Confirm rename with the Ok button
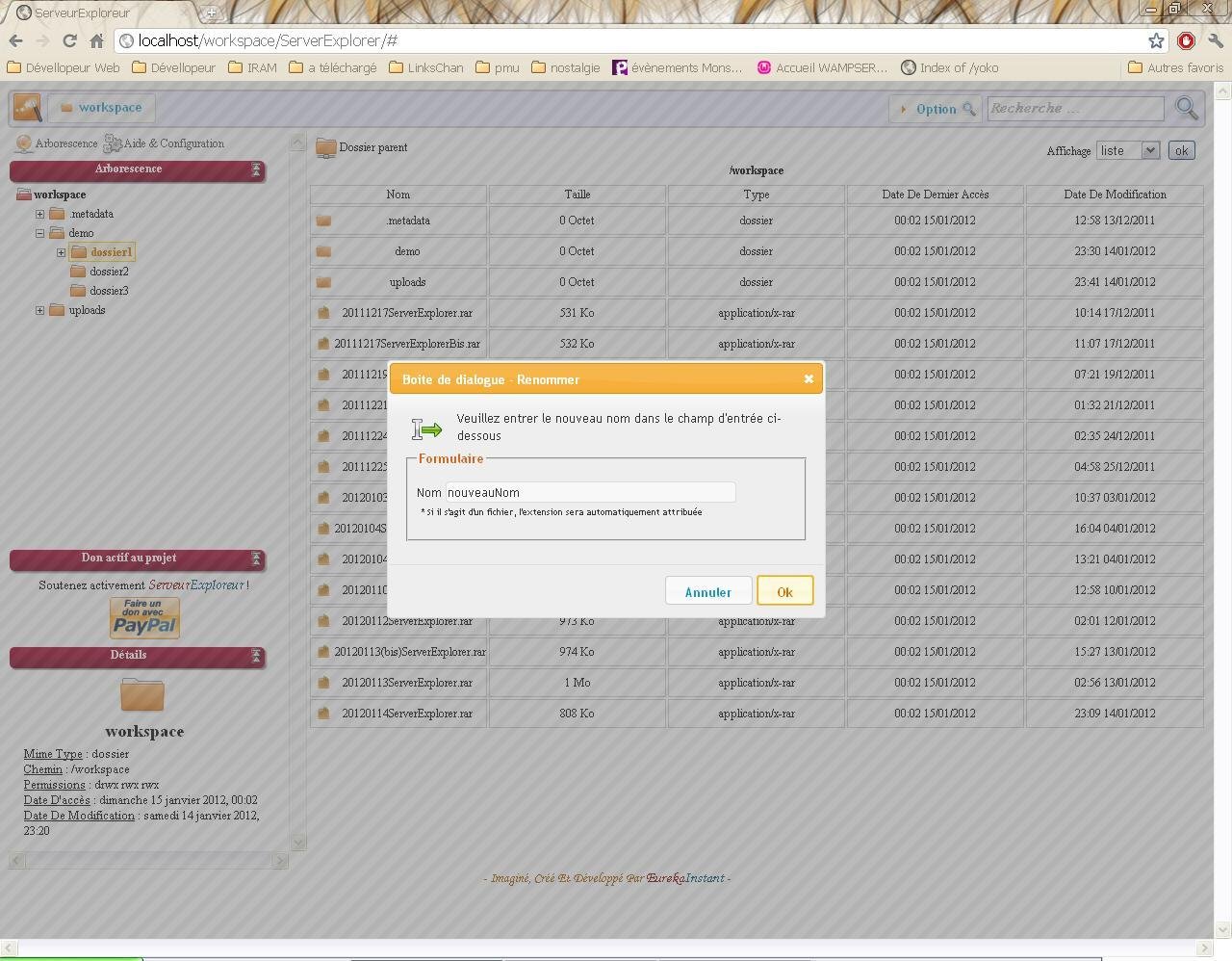The image size is (1232, 961). (784, 590)
